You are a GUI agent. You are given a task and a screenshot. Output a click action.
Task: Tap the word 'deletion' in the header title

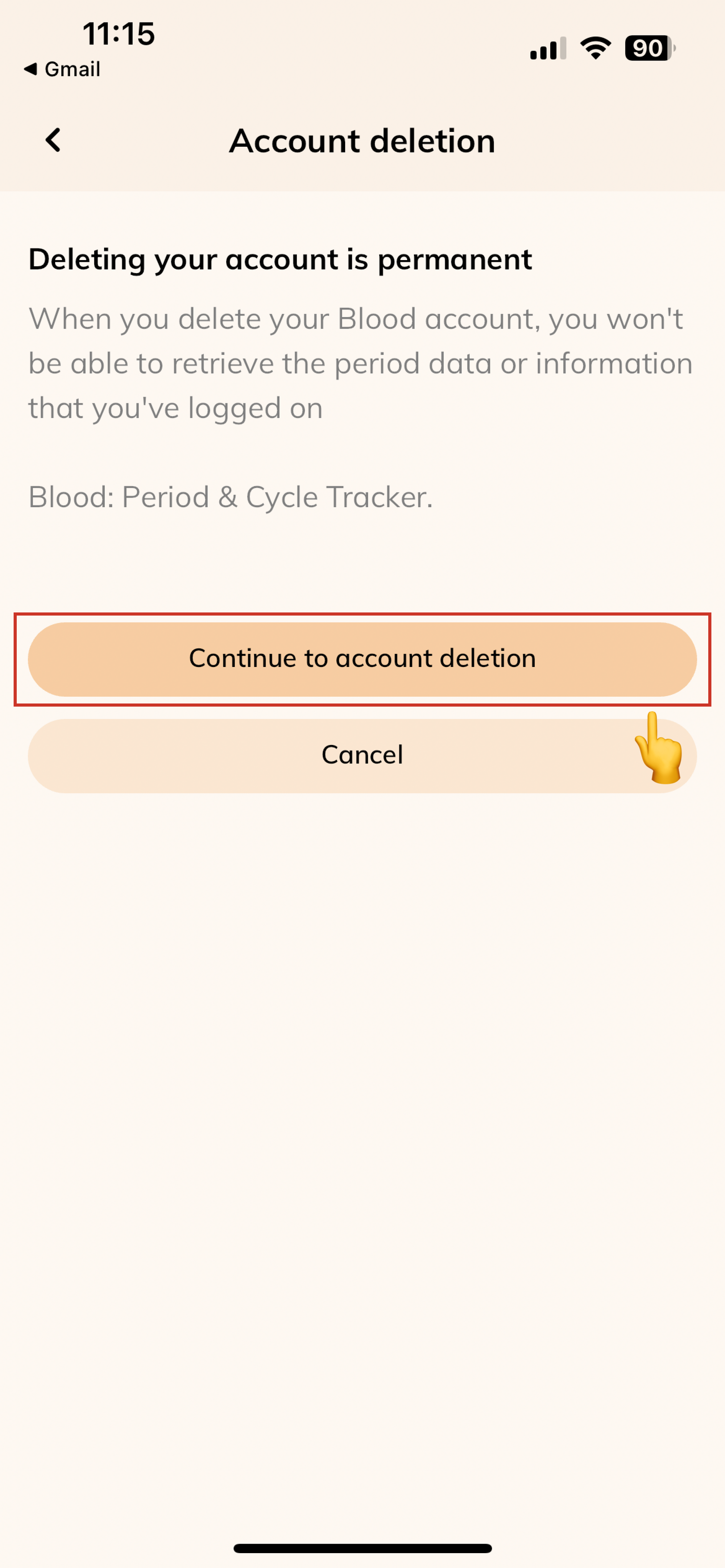click(432, 141)
